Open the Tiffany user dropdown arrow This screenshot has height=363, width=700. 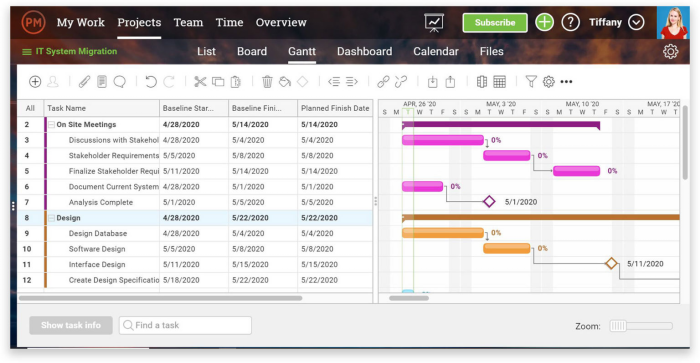point(636,22)
